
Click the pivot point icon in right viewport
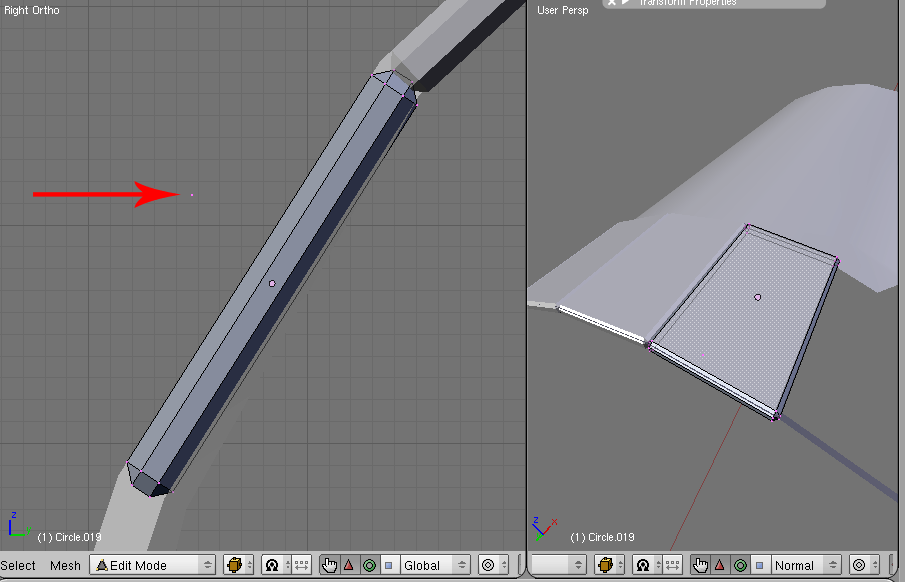[x=641, y=565]
